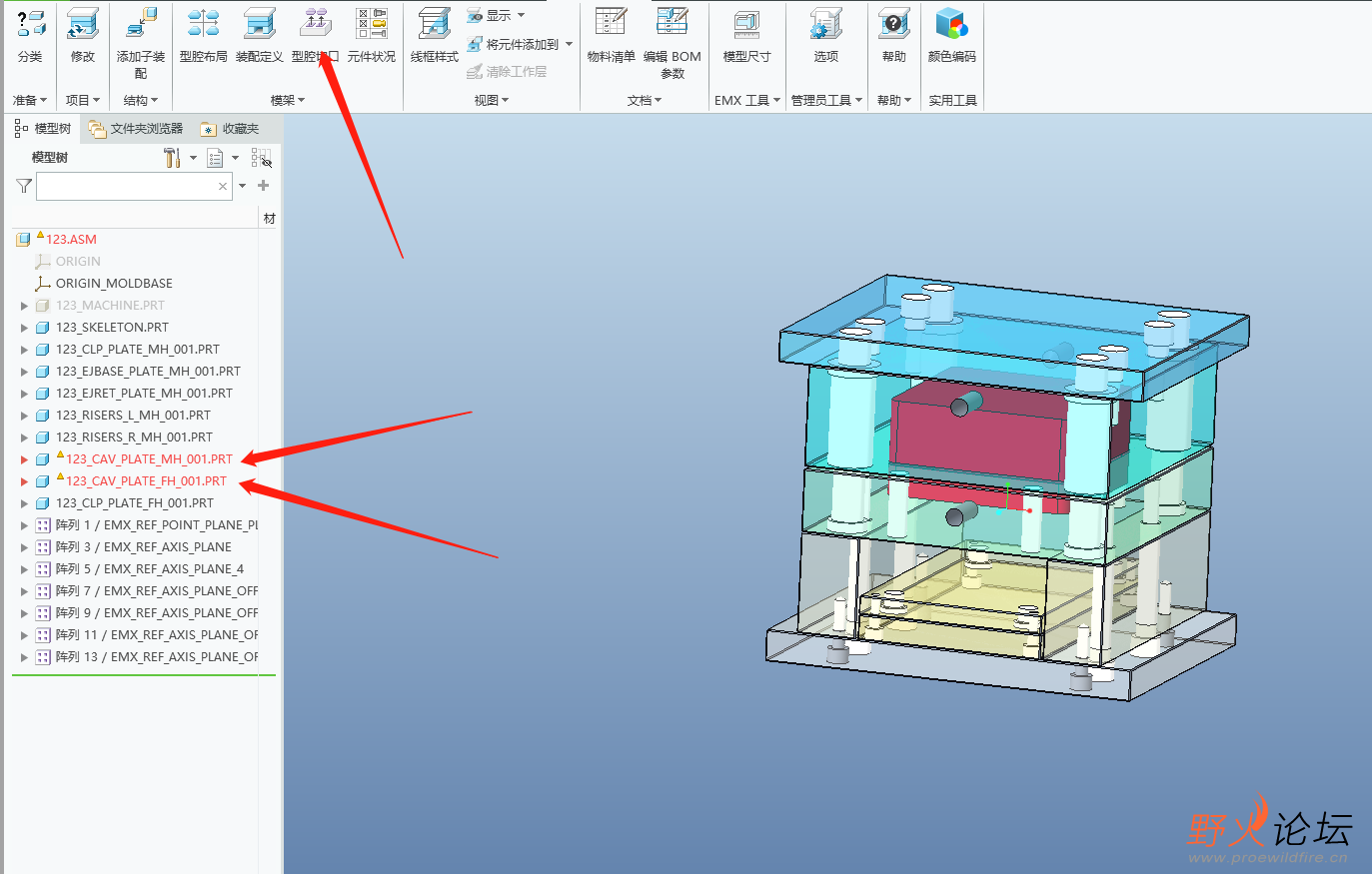Switch to the 文件夹浏览器 folder browser tab
This screenshot has width=1372, height=874.
(x=136, y=129)
